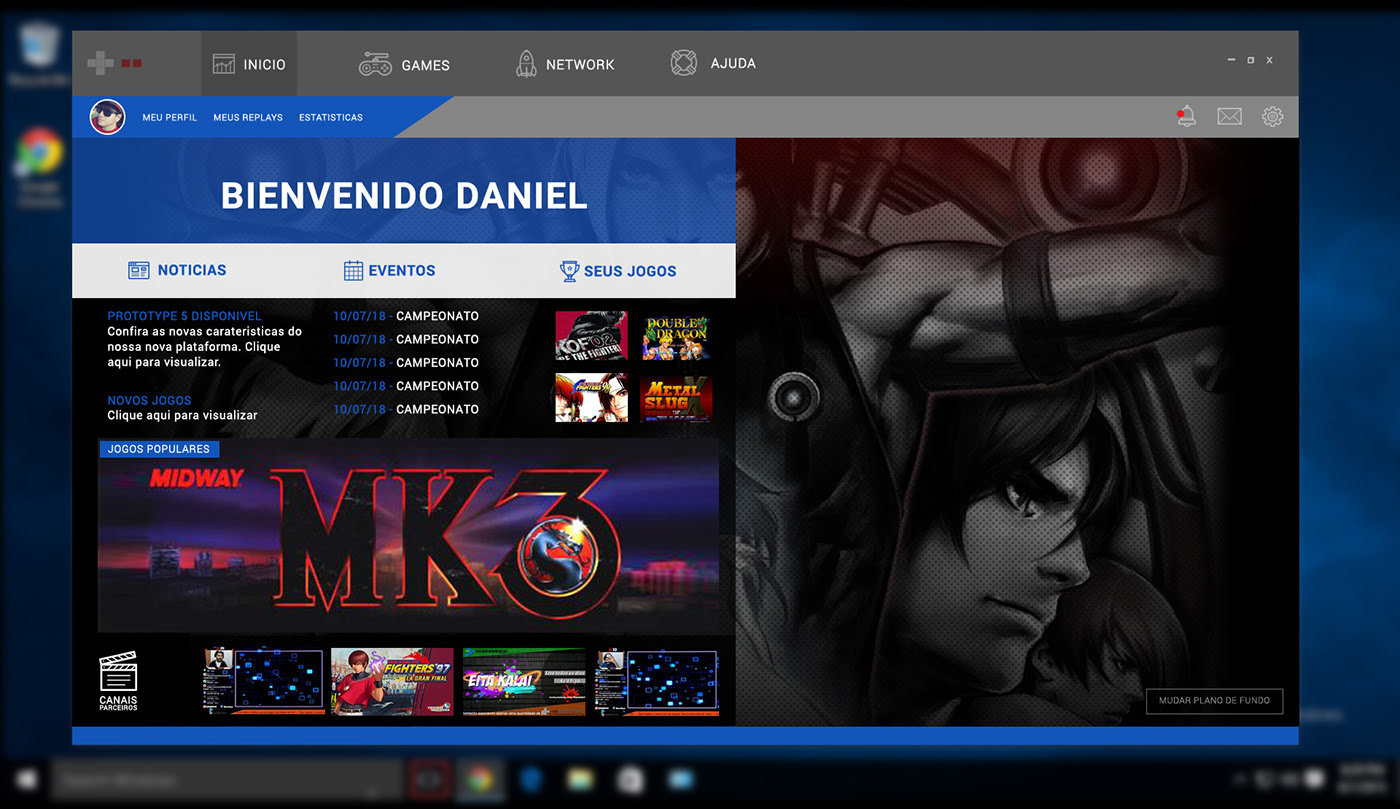Open the Recycle Bin desktop icon

(38, 55)
